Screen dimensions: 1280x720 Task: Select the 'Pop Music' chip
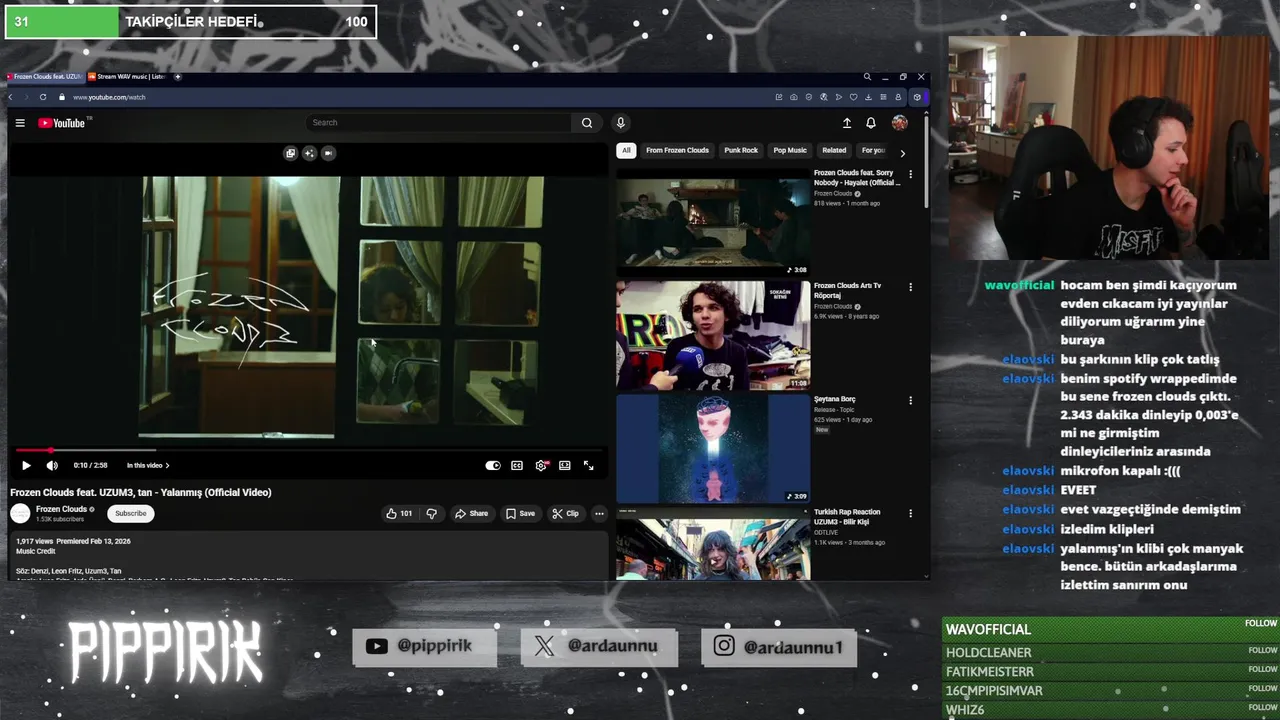[790, 150]
